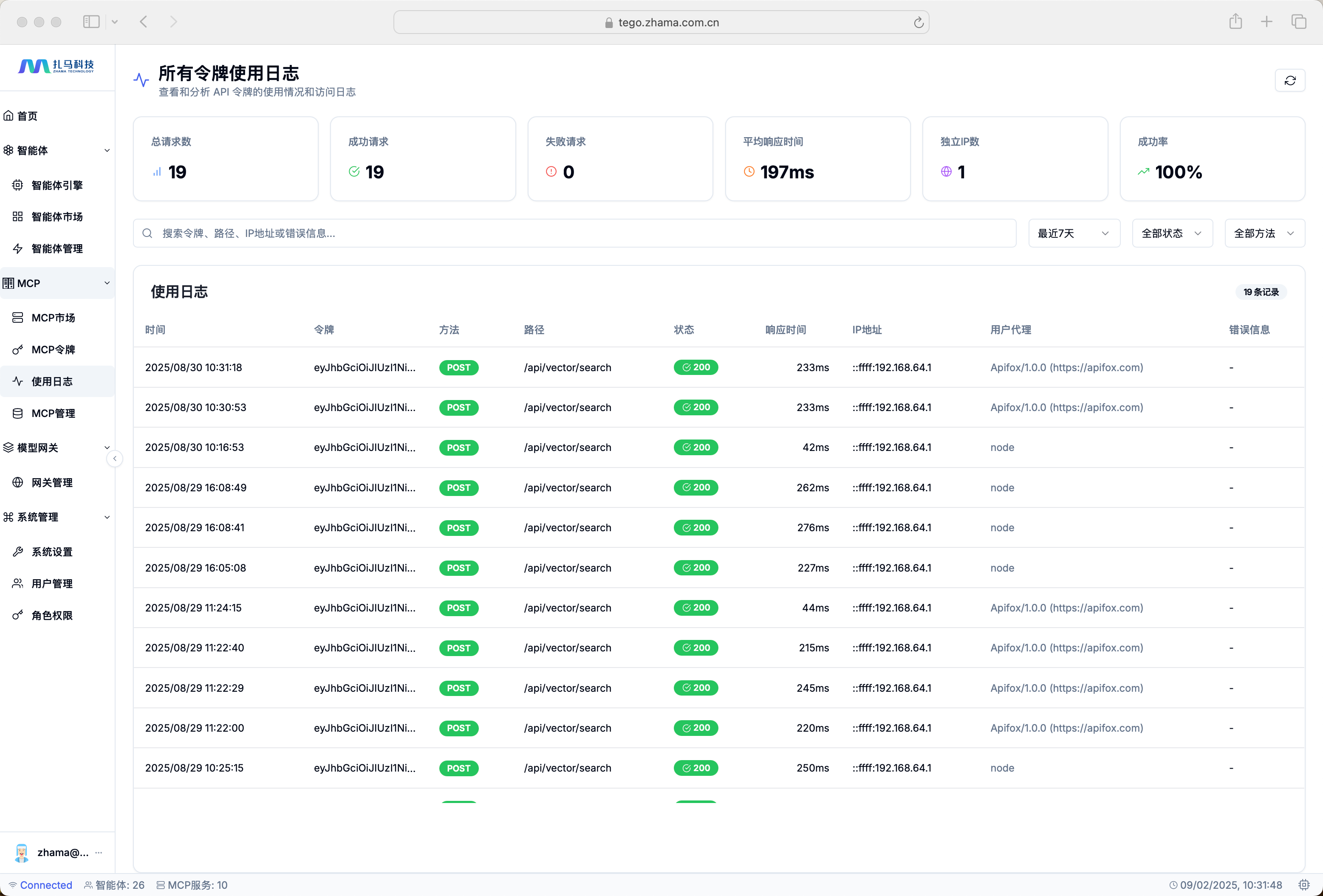This screenshot has height=896, width=1323.
Task: Toggle Safari sidebar panel
Action: (x=91, y=22)
